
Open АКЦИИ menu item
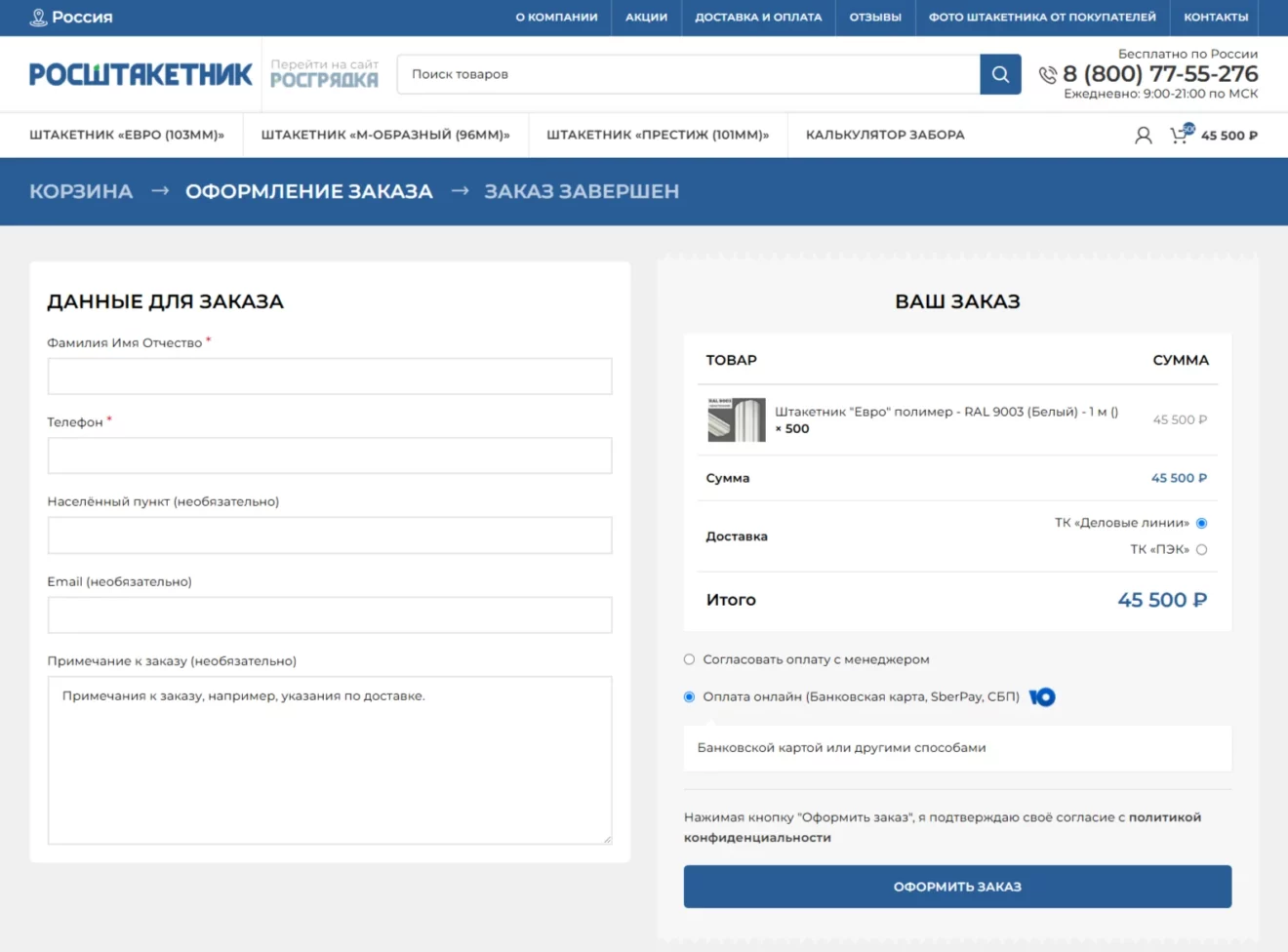tap(646, 18)
